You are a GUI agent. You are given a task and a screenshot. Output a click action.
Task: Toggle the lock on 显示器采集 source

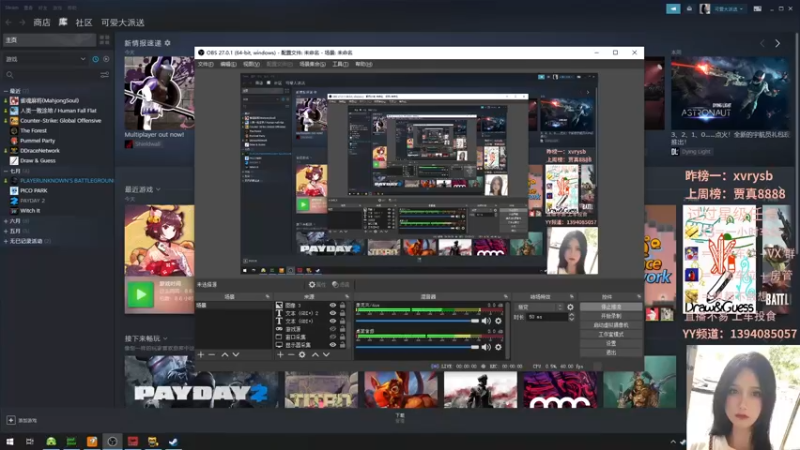pos(343,345)
